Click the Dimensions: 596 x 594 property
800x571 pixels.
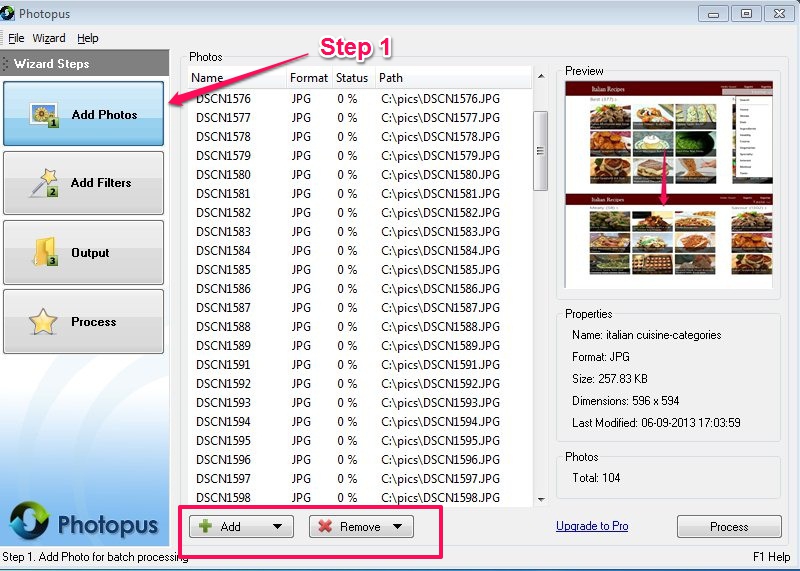626,401
